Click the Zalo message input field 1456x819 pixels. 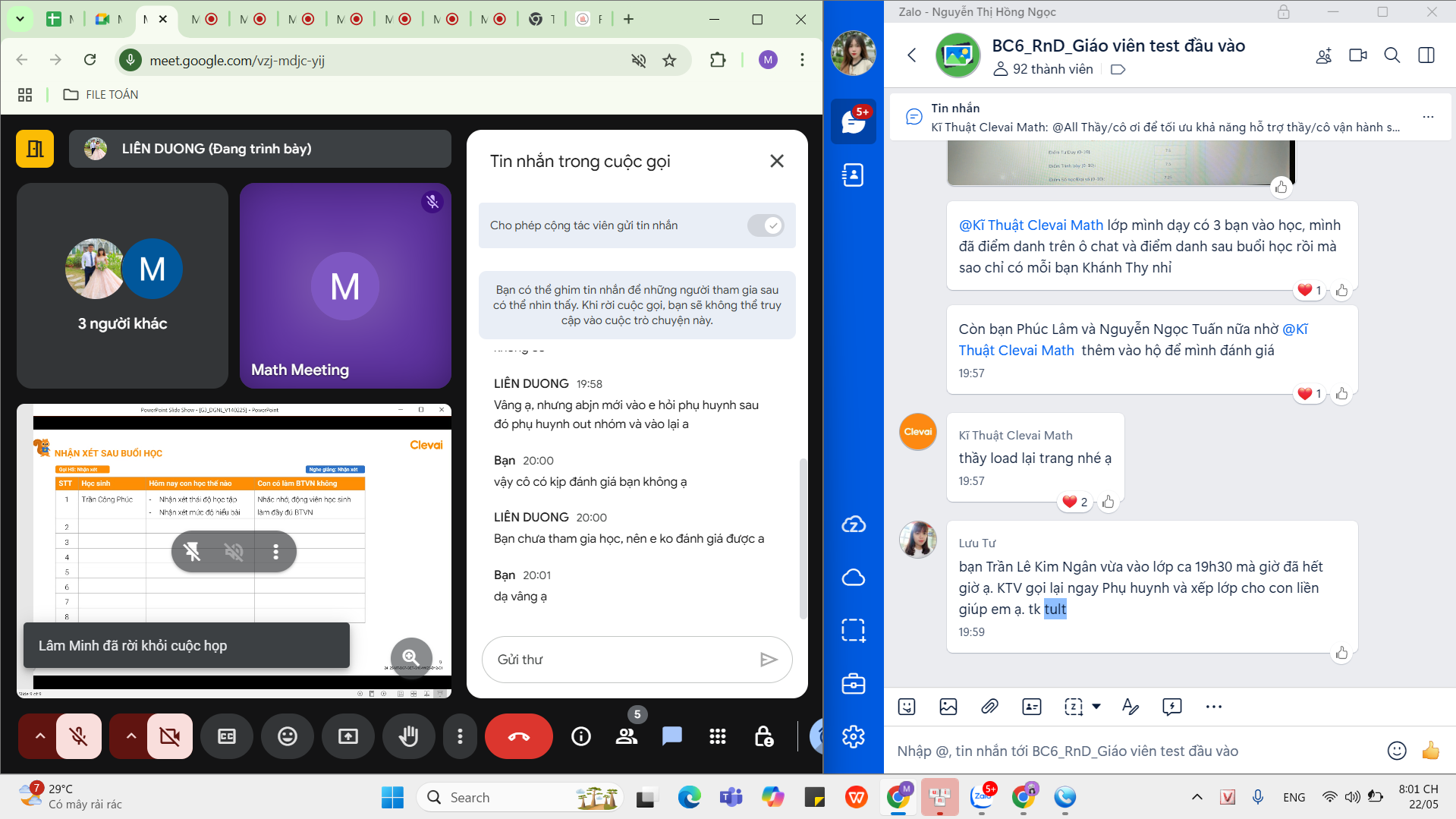coord(1134,751)
